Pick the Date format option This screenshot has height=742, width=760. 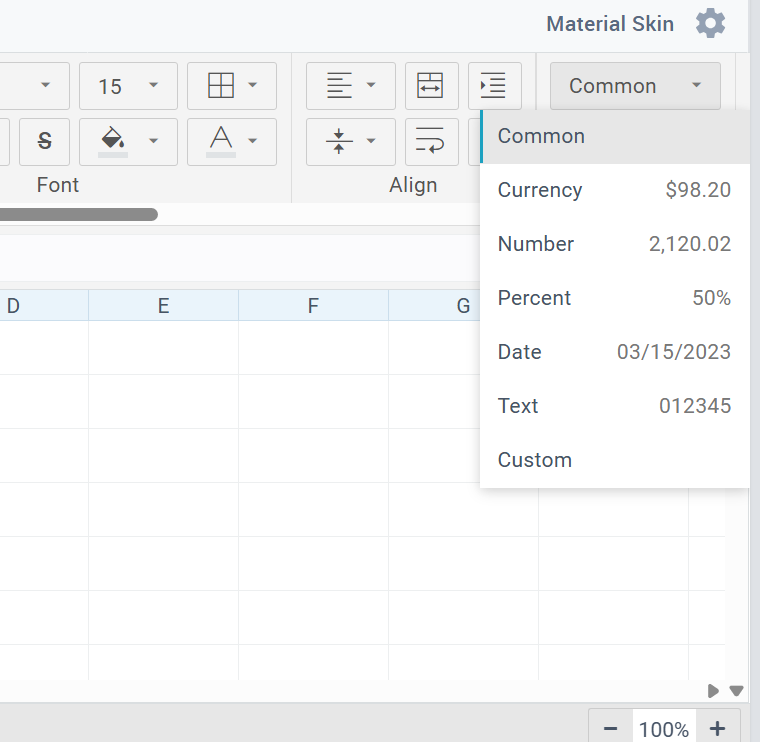coord(614,352)
